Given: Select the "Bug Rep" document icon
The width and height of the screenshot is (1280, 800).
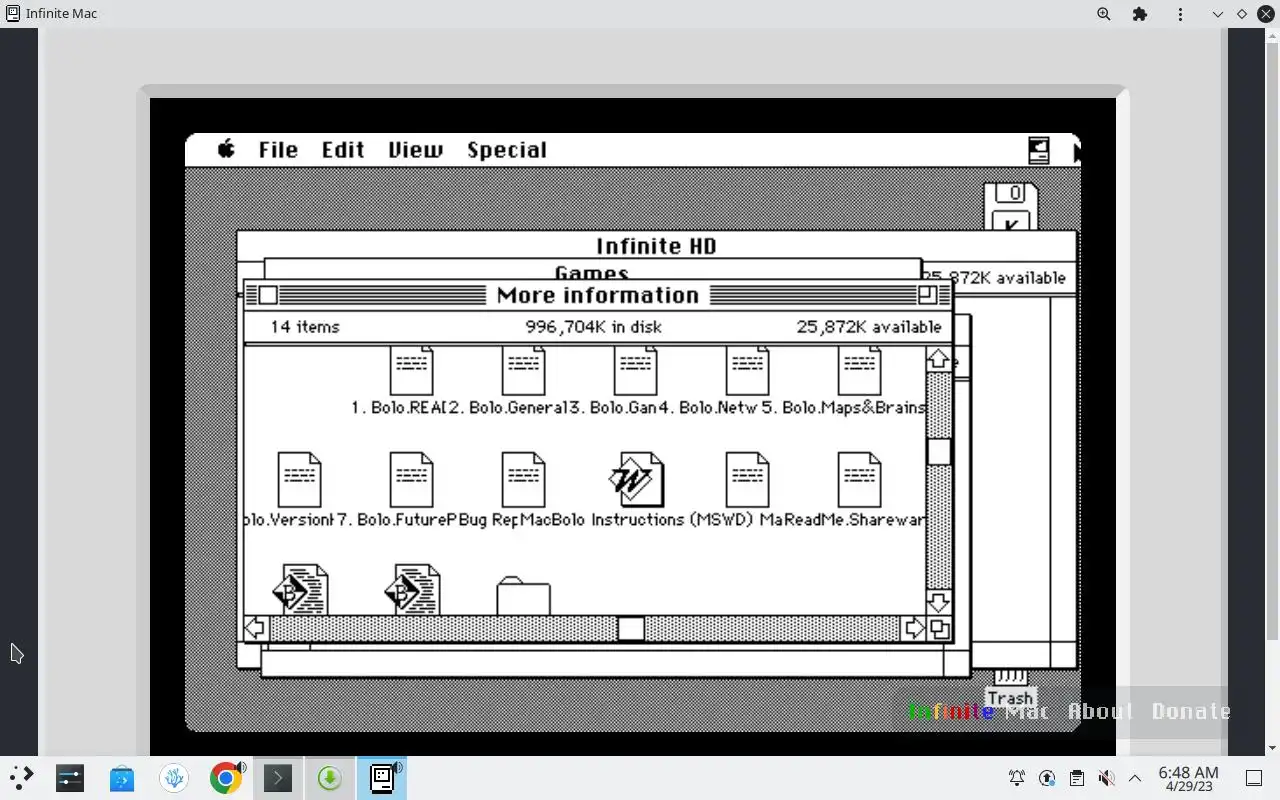Looking at the screenshot, I should pos(523,479).
